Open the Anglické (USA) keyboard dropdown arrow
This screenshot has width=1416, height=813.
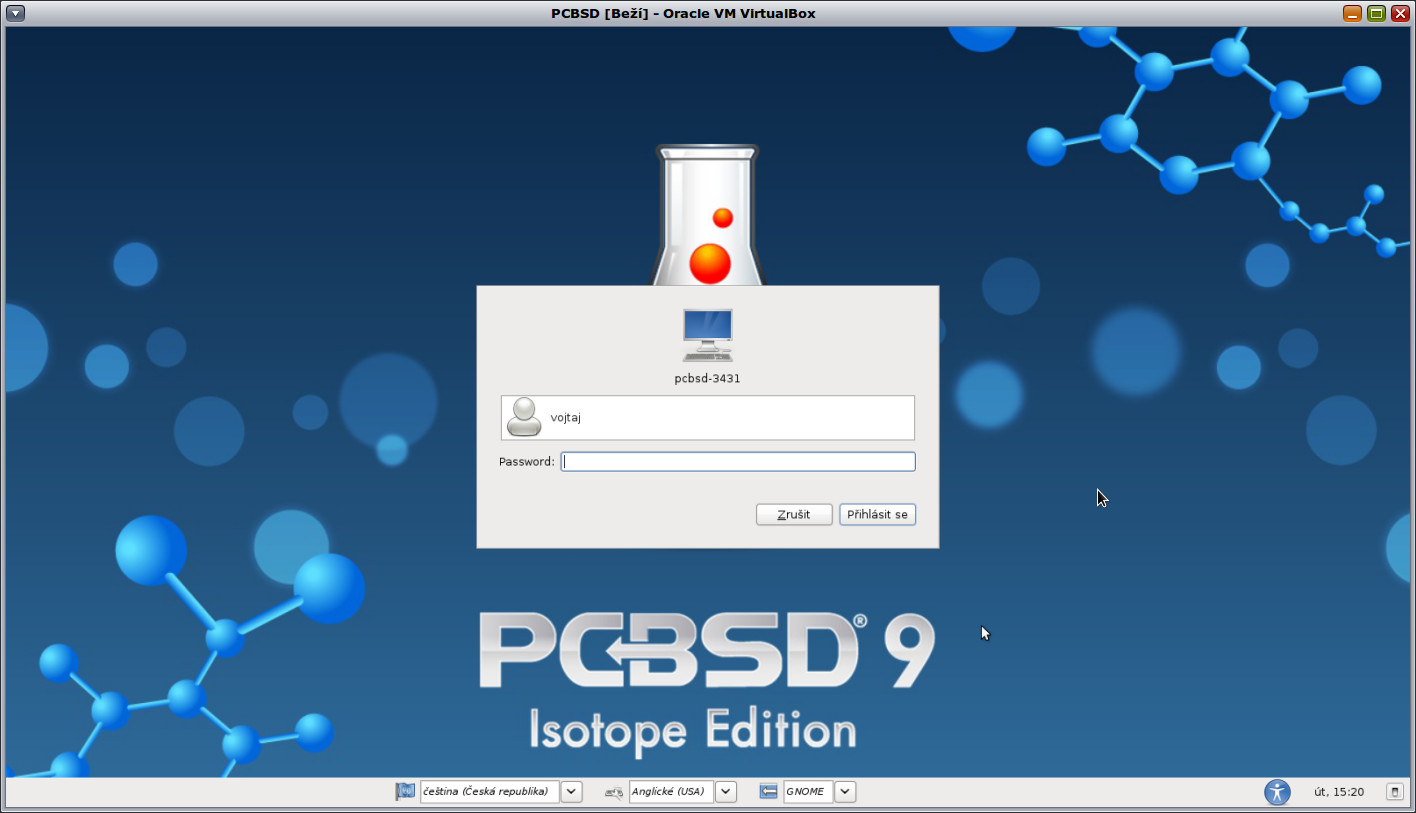(726, 792)
